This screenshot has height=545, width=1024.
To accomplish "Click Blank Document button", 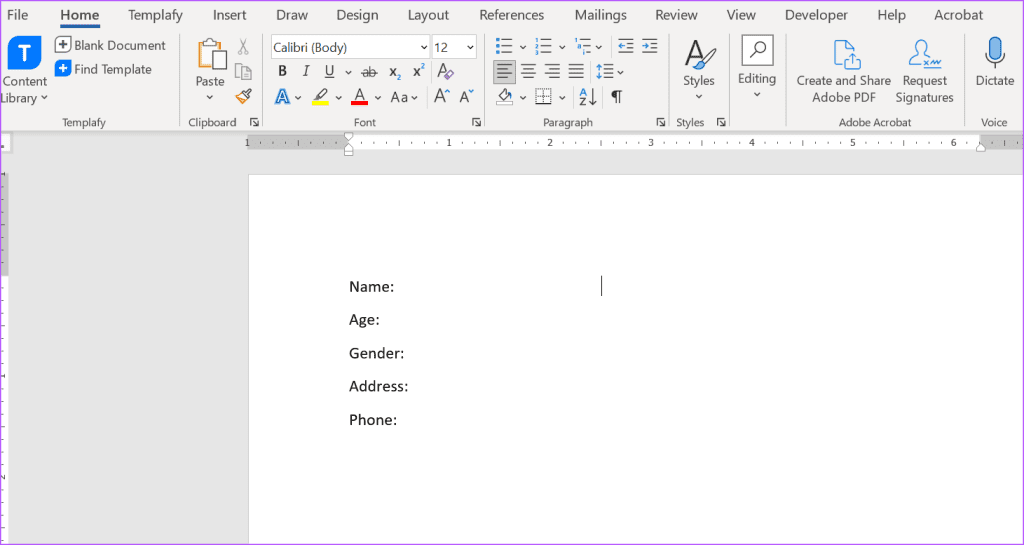I will pos(110,45).
